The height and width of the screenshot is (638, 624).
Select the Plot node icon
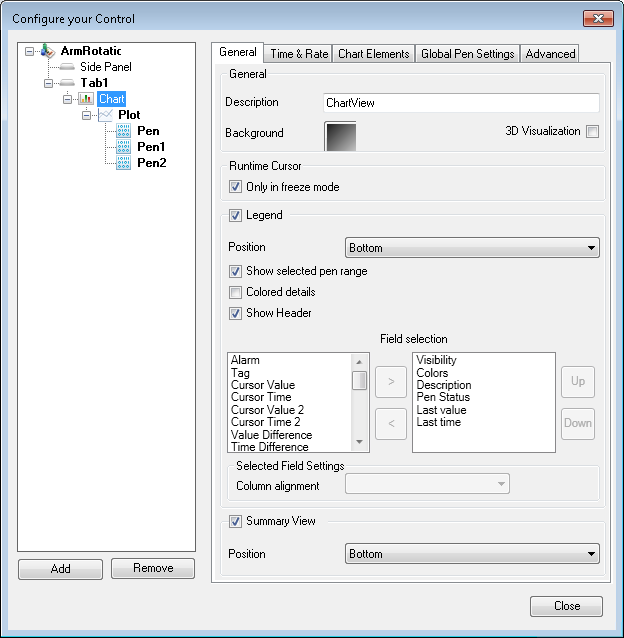[105, 115]
